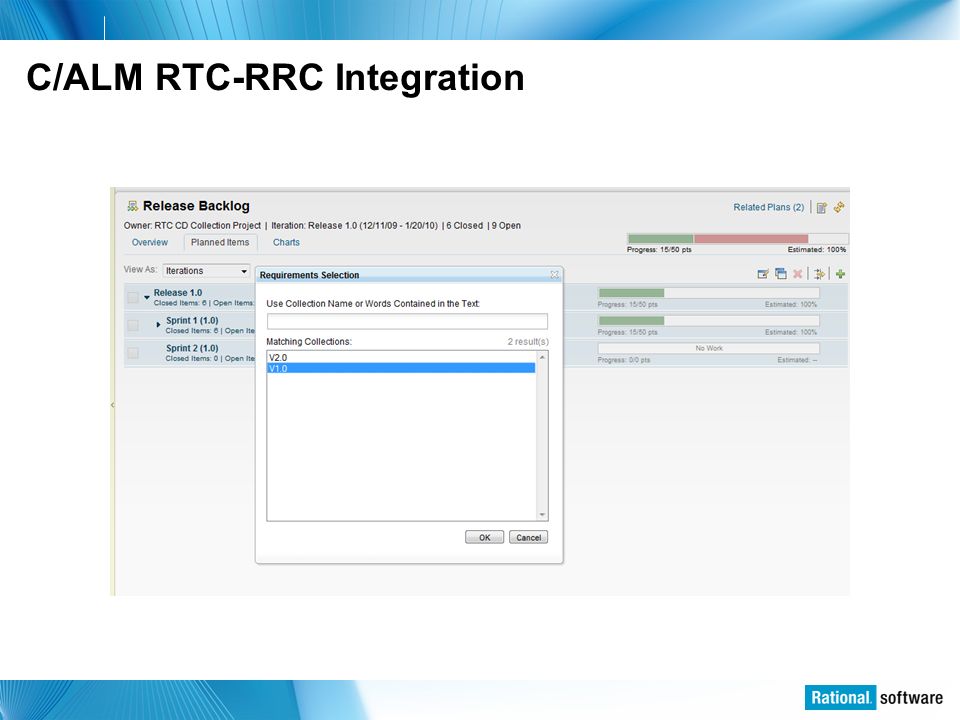The height and width of the screenshot is (720, 960).
Task: Collapse the Release 1.0 tree node
Action: (147, 297)
